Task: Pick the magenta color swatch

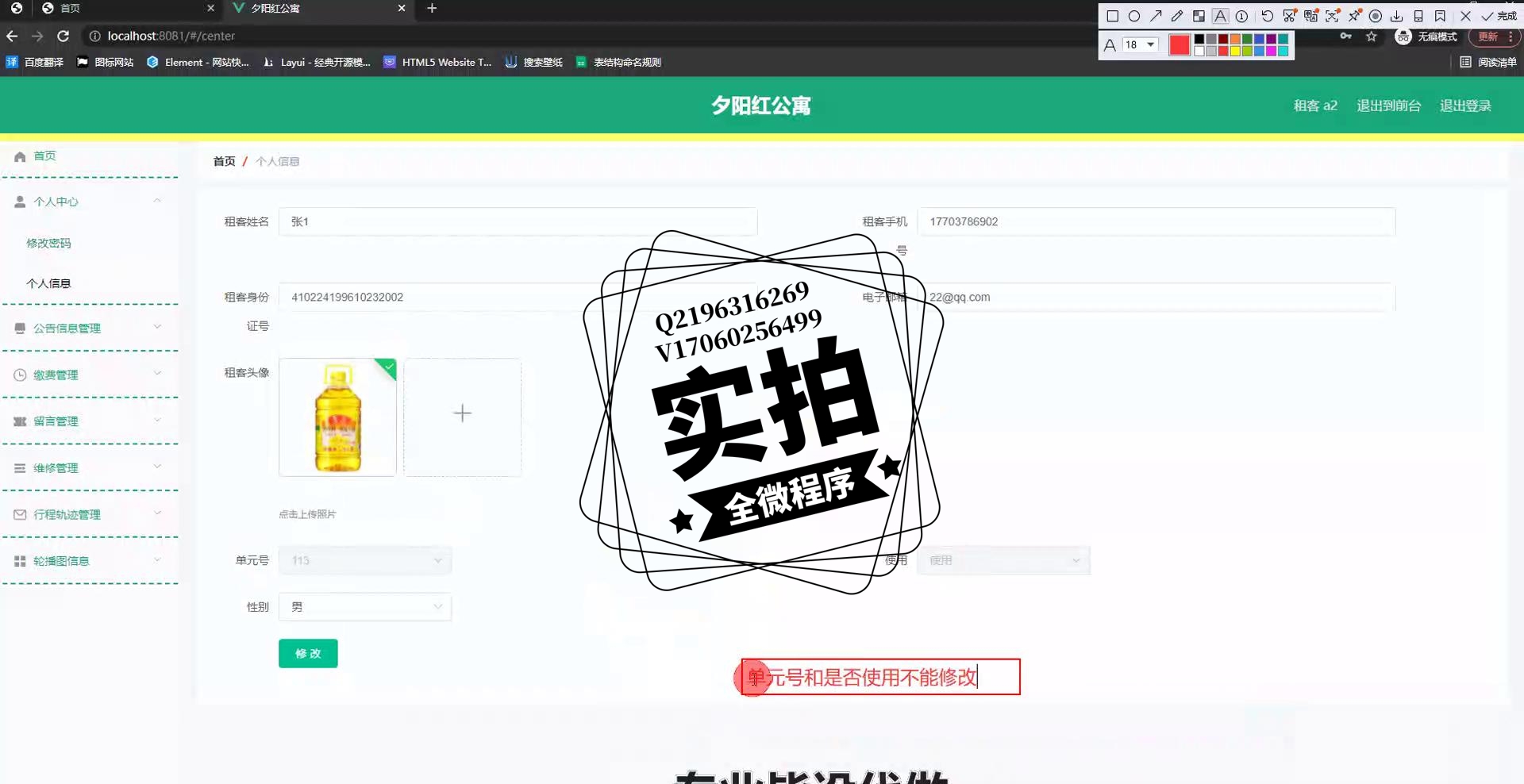Action: point(1271,51)
